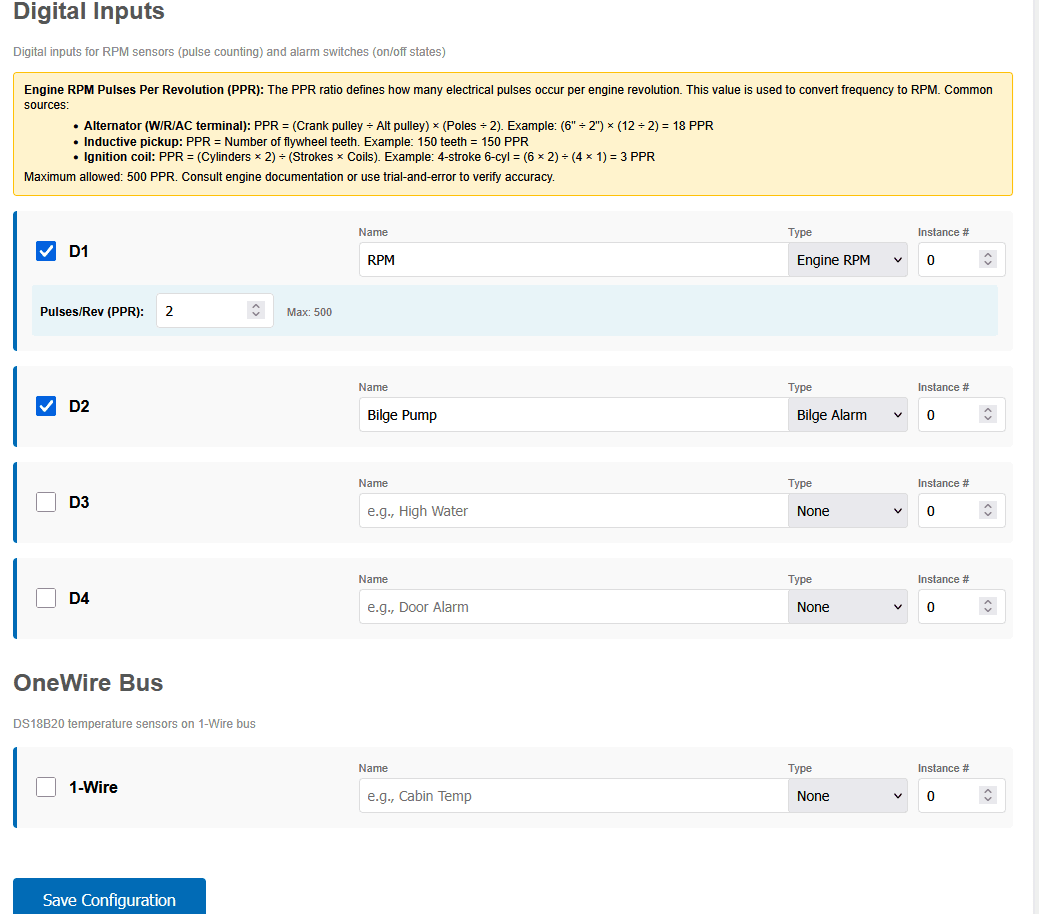This screenshot has height=914, width=1039.
Task: Click the 1-Wire instance number spinner
Action: tap(988, 796)
